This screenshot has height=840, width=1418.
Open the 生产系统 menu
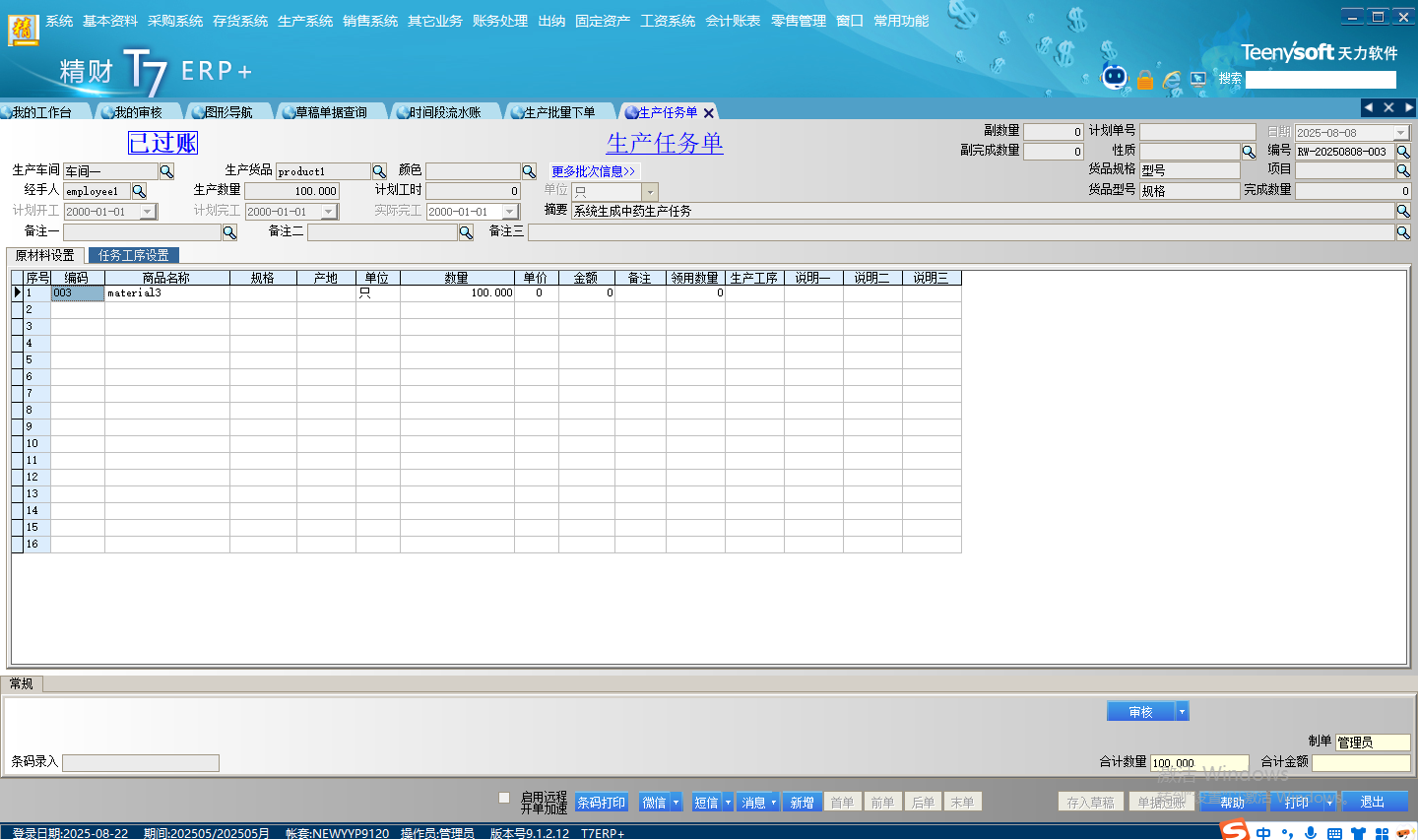click(x=304, y=21)
